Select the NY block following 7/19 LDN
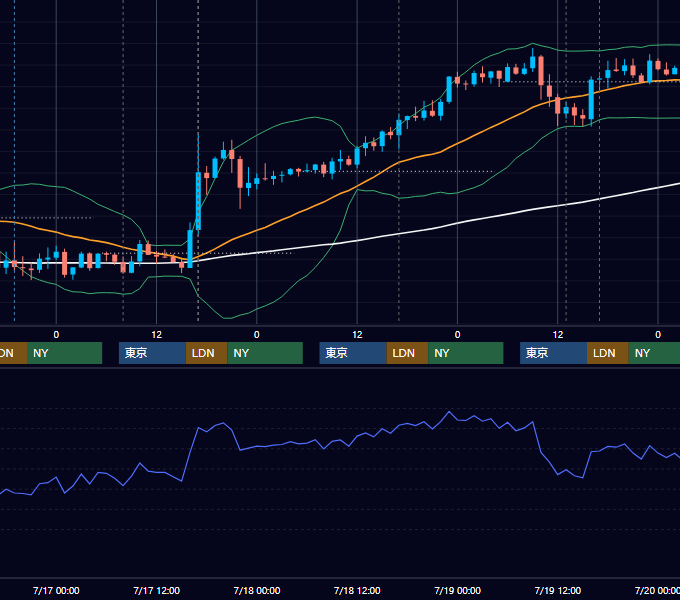Screen dimensions: 680x600 [x=654, y=353]
